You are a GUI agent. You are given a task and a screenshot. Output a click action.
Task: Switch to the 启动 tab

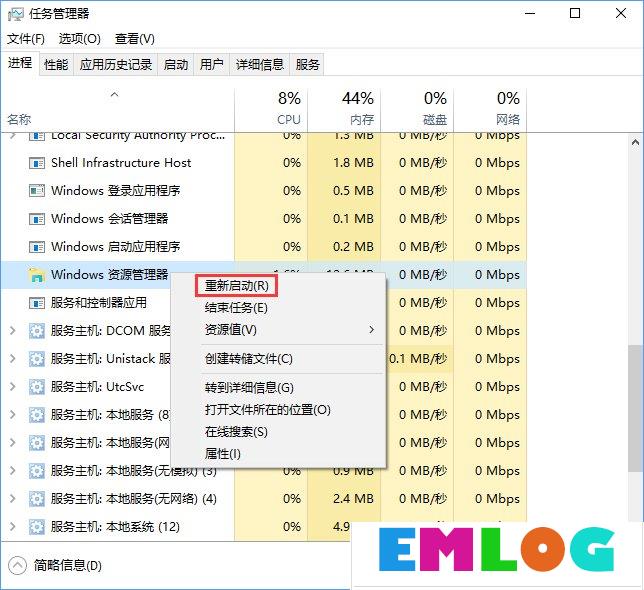click(x=176, y=64)
